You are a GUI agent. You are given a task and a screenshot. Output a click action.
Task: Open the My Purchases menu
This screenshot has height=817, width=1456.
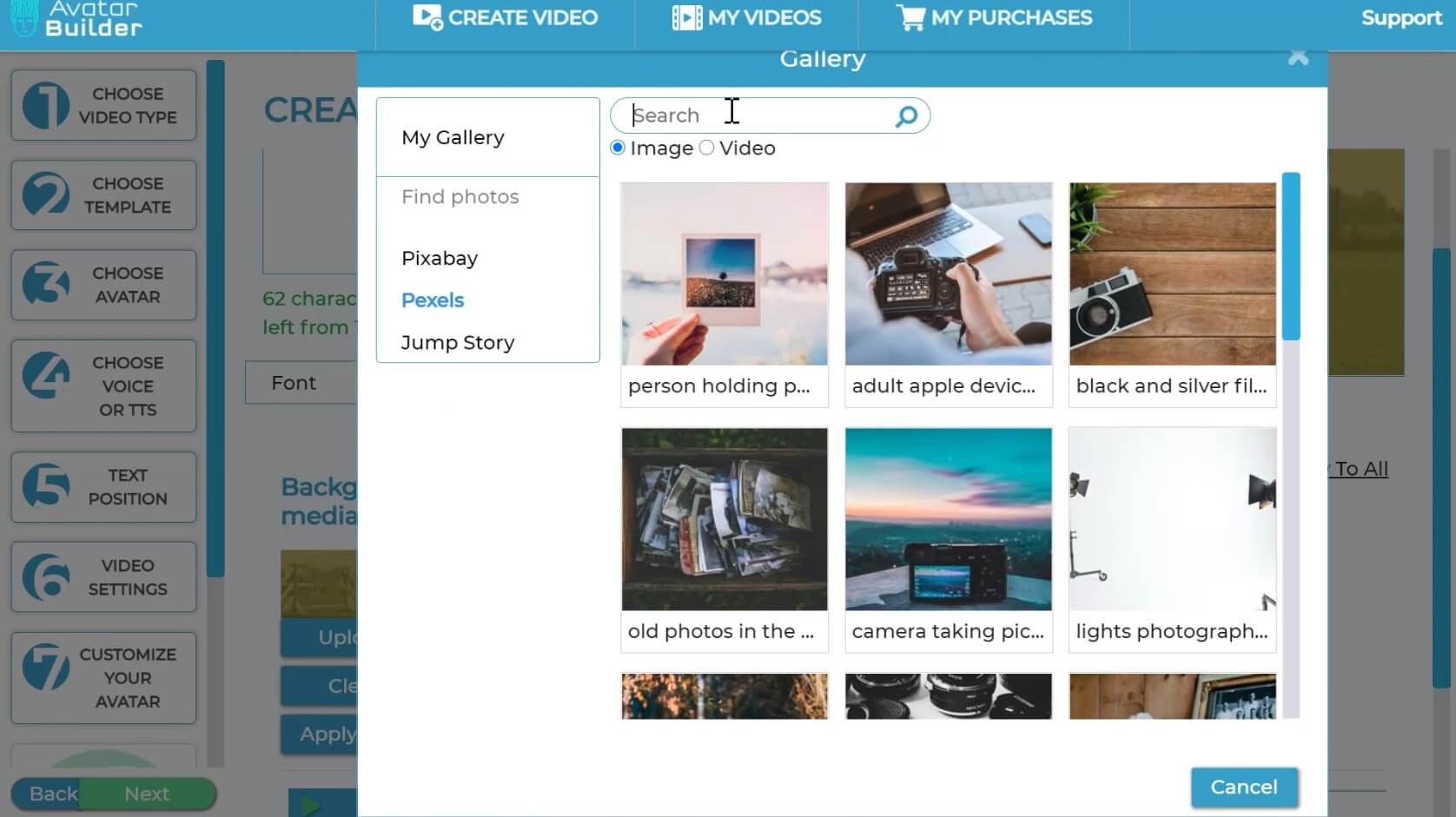(x=994, y=17)
